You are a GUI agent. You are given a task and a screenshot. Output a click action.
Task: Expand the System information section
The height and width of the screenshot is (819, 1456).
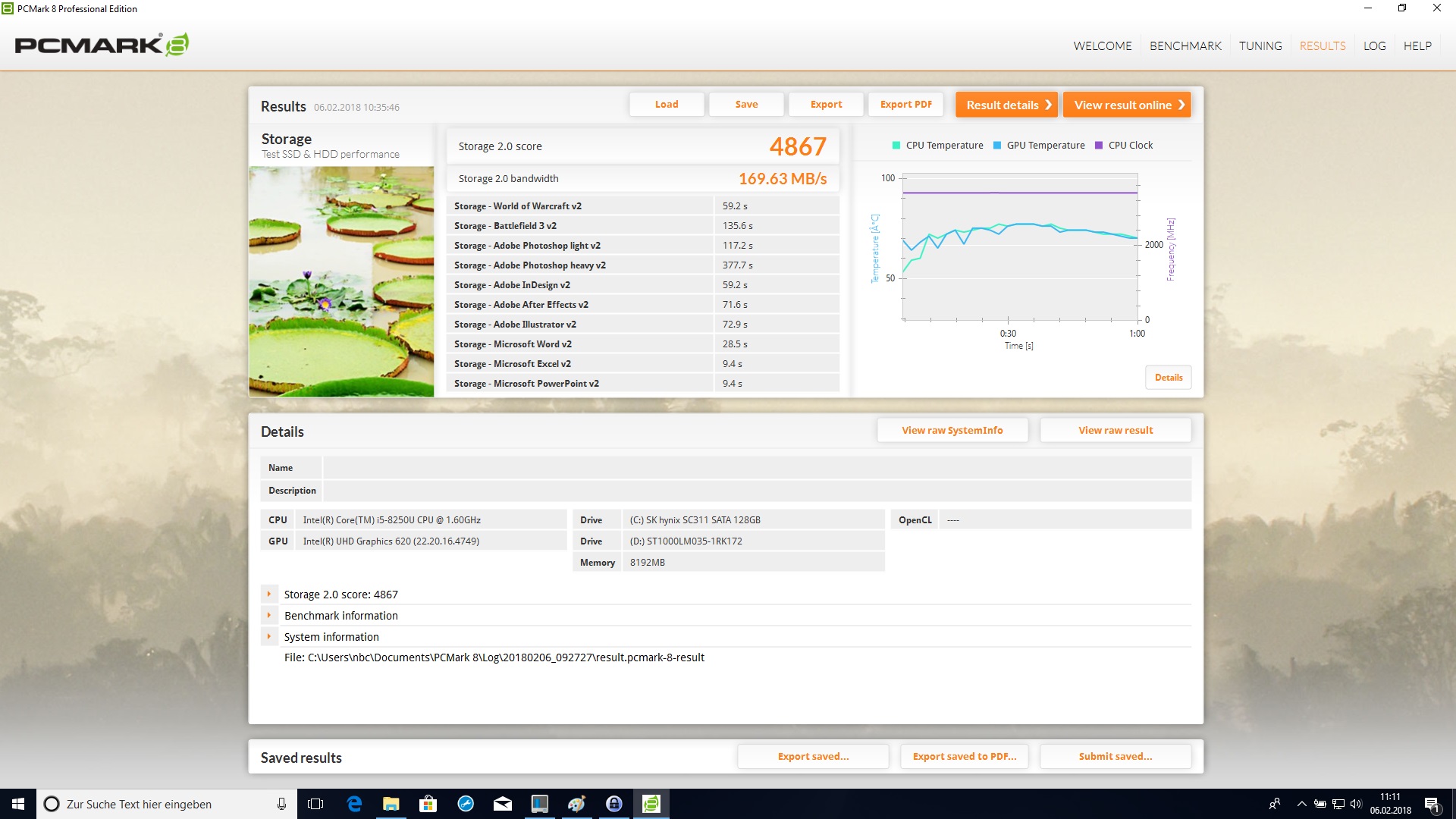click(269, 637)
